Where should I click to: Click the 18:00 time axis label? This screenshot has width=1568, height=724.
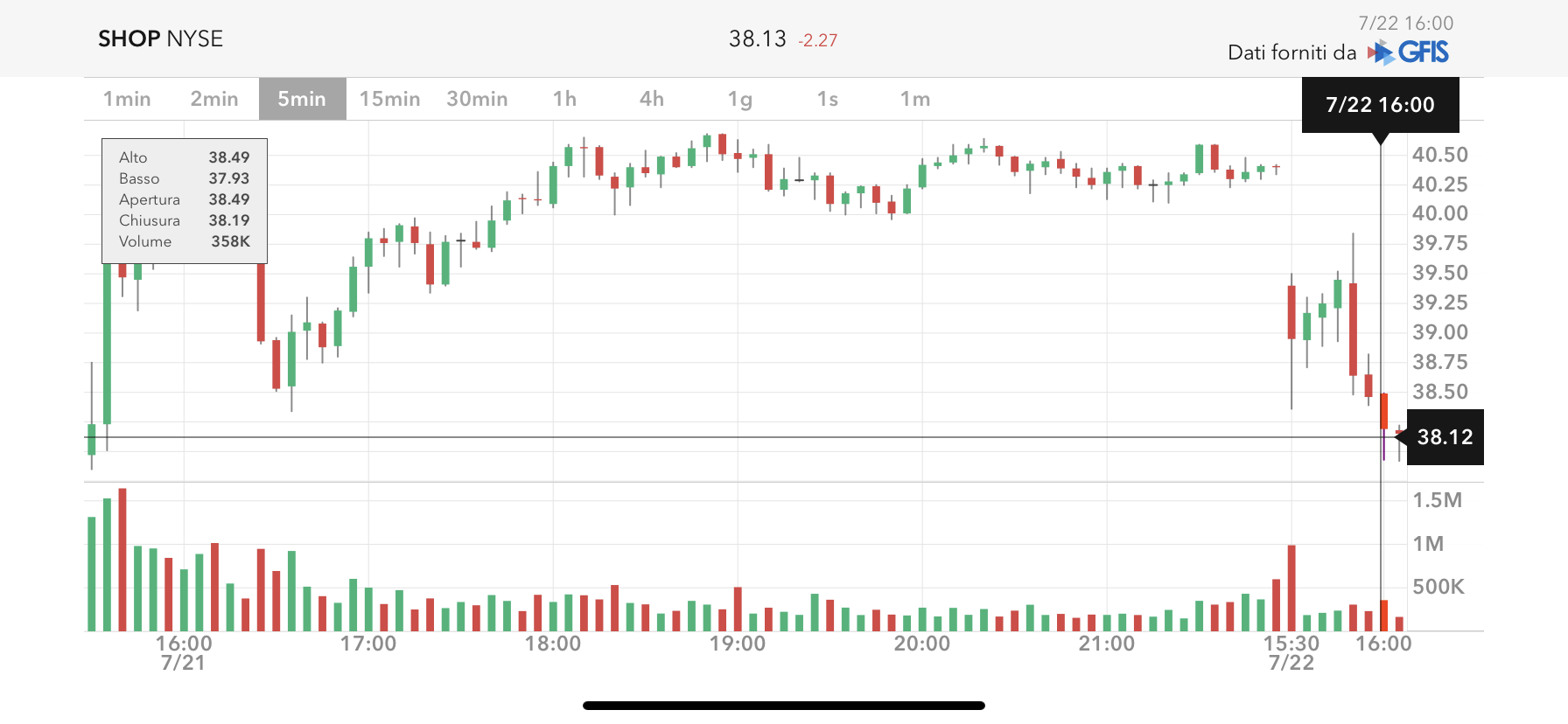(552, 644)
